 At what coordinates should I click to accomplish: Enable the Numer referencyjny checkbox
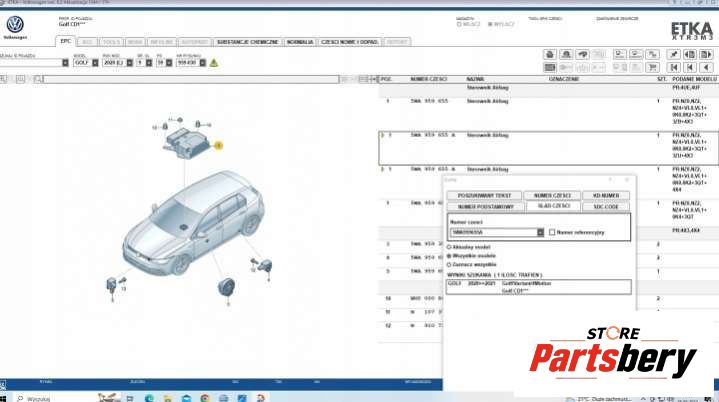pos(552,232)
